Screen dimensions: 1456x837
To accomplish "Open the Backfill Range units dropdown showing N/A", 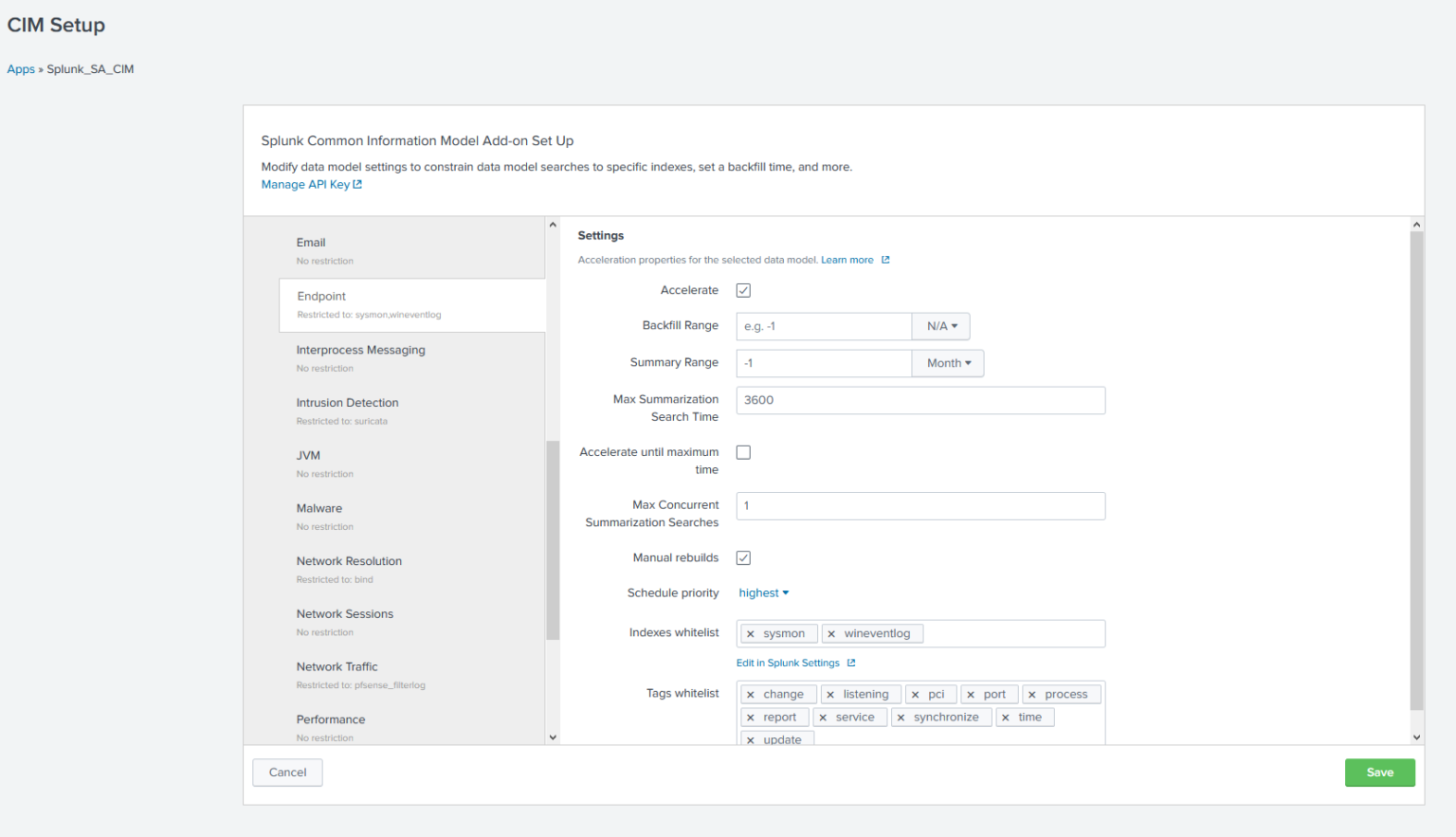I will (x=940, y=326).
